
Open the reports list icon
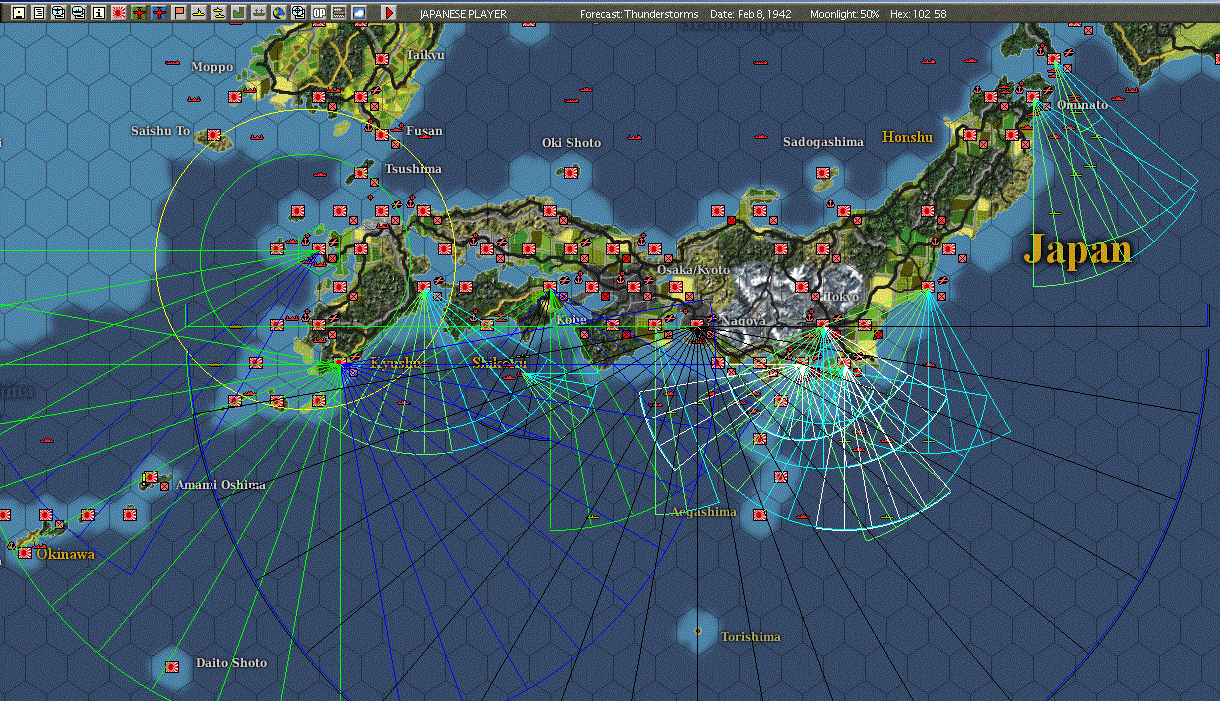click(38, 13)
